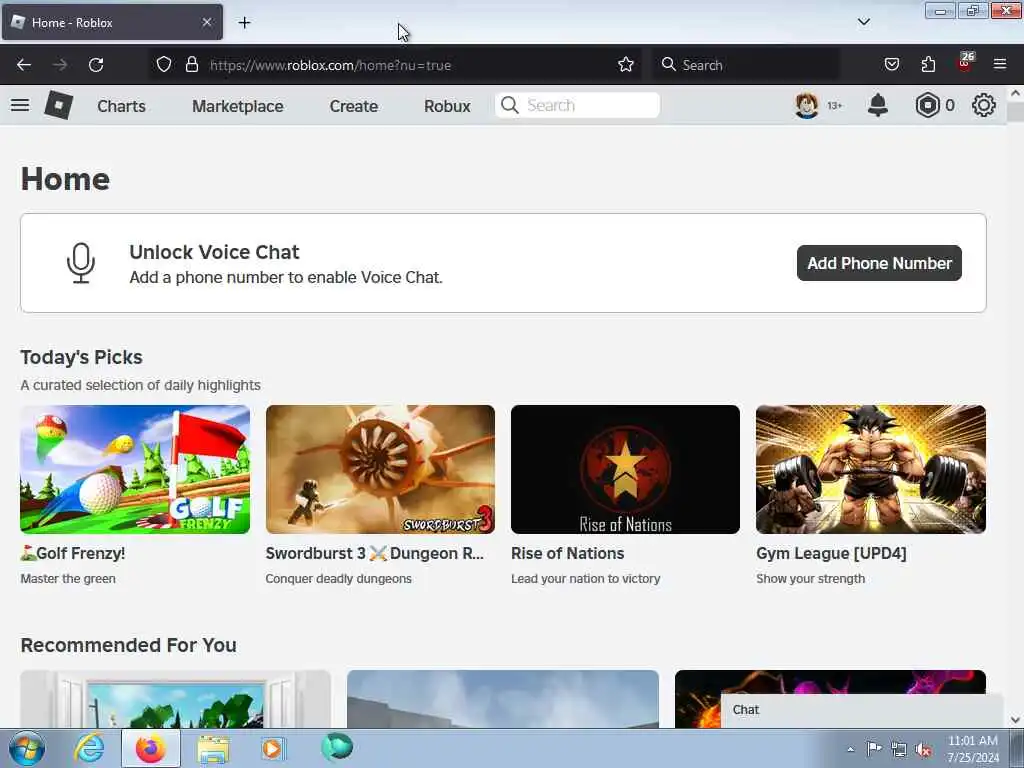Image resolution: width=1024 pixels, height=768 pixels.
Task: Click Show desktop at taskbar end
Action: pos(1017,749)
